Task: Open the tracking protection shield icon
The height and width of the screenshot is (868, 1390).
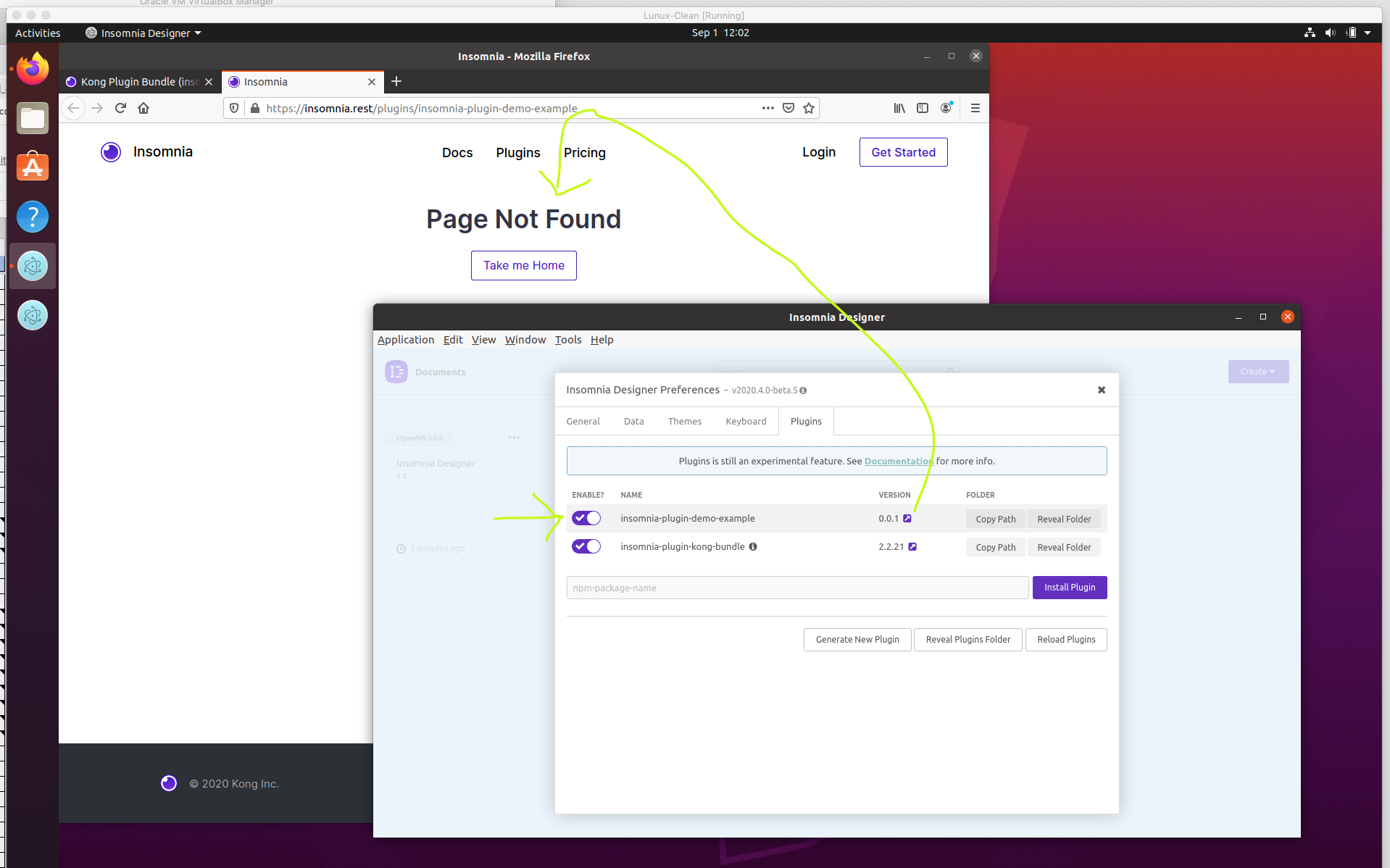Action: tap(234, 108)
